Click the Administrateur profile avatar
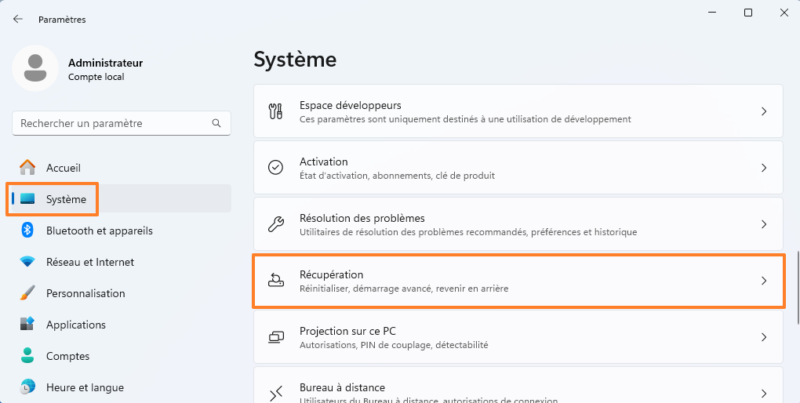Image resolution: width=800 pixels, height=403 pixels. tap(37, 68)
